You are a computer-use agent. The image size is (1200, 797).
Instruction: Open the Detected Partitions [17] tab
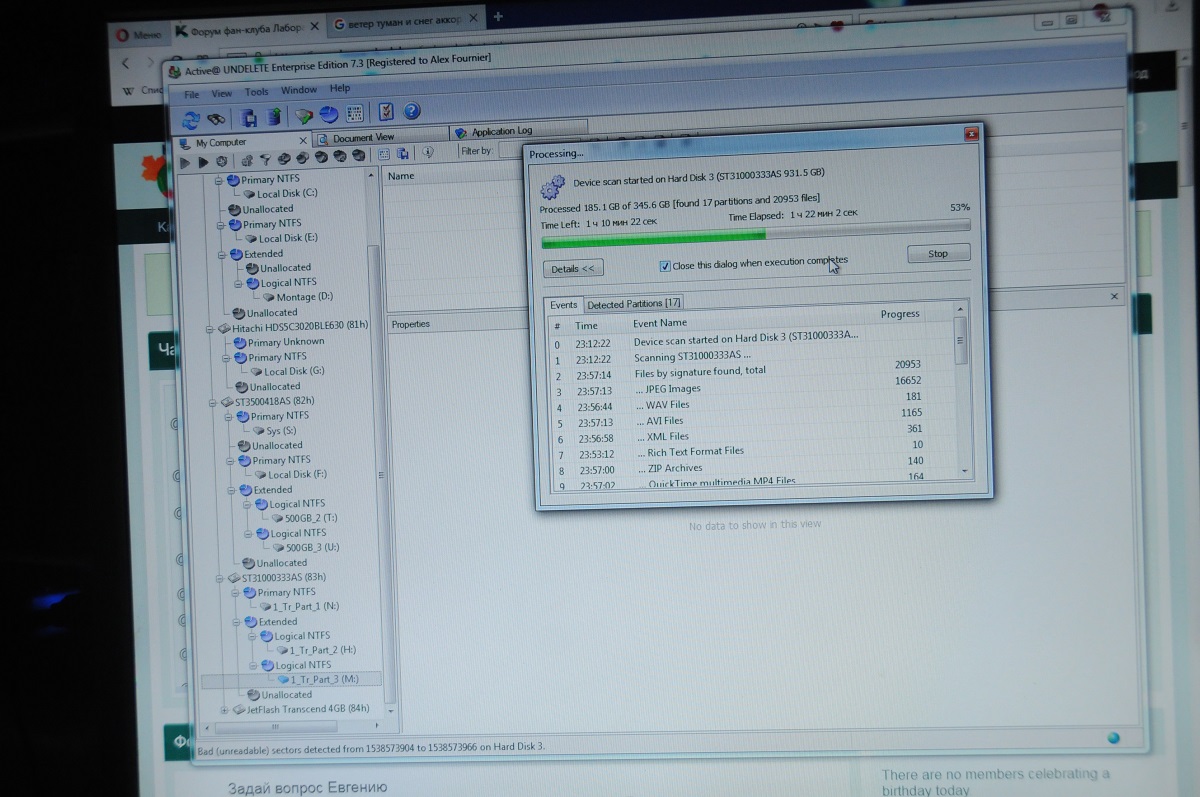pyautogui.click(x=634, y=304)
